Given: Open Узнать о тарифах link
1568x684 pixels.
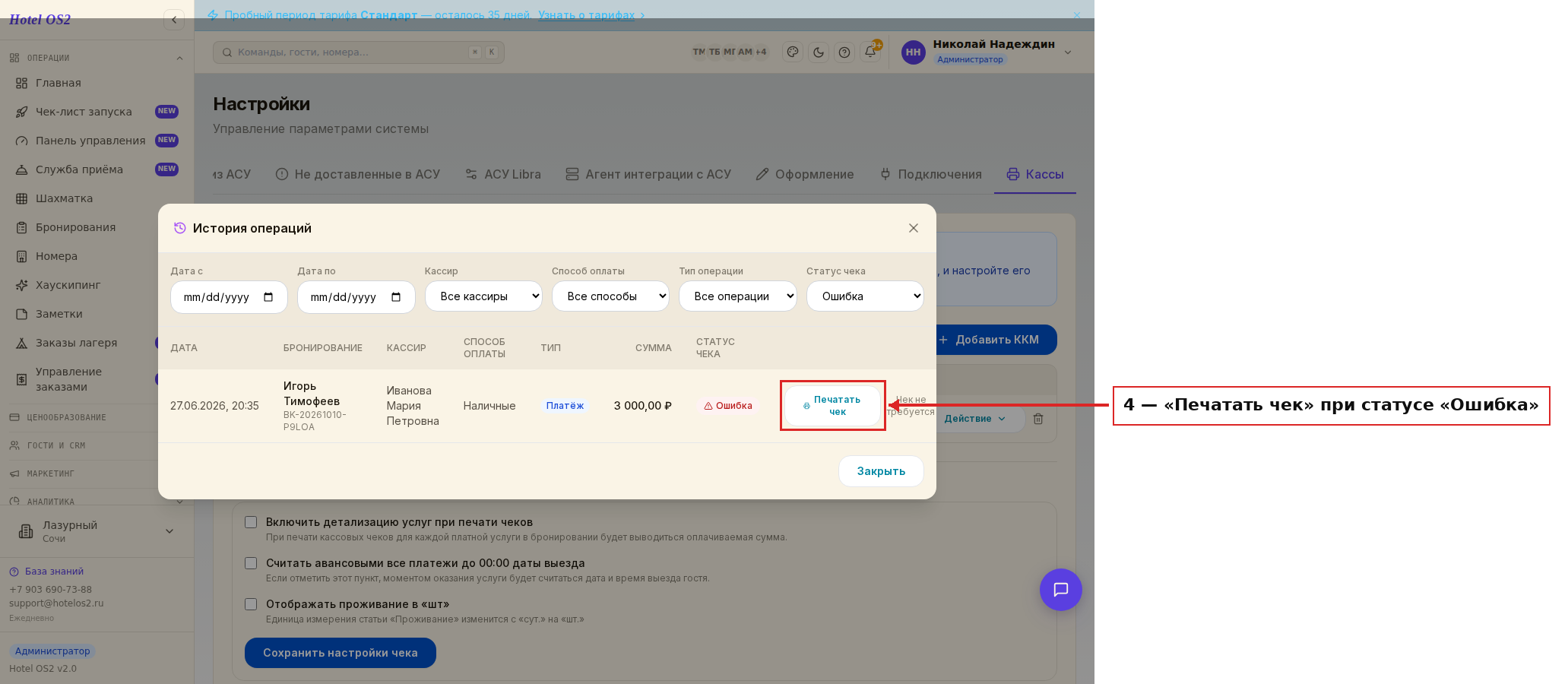Looking at the screenshot, I should coord(587,15).
